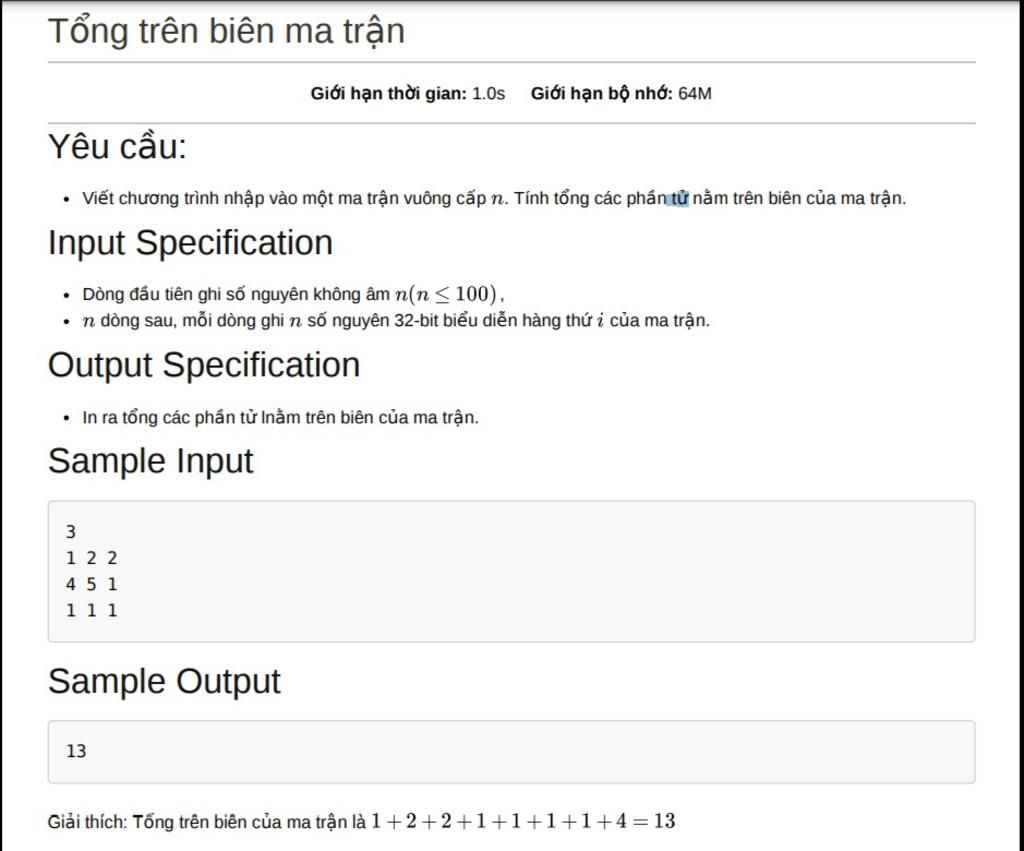Click the "1 1 1" row in sample input

point(91,610)
